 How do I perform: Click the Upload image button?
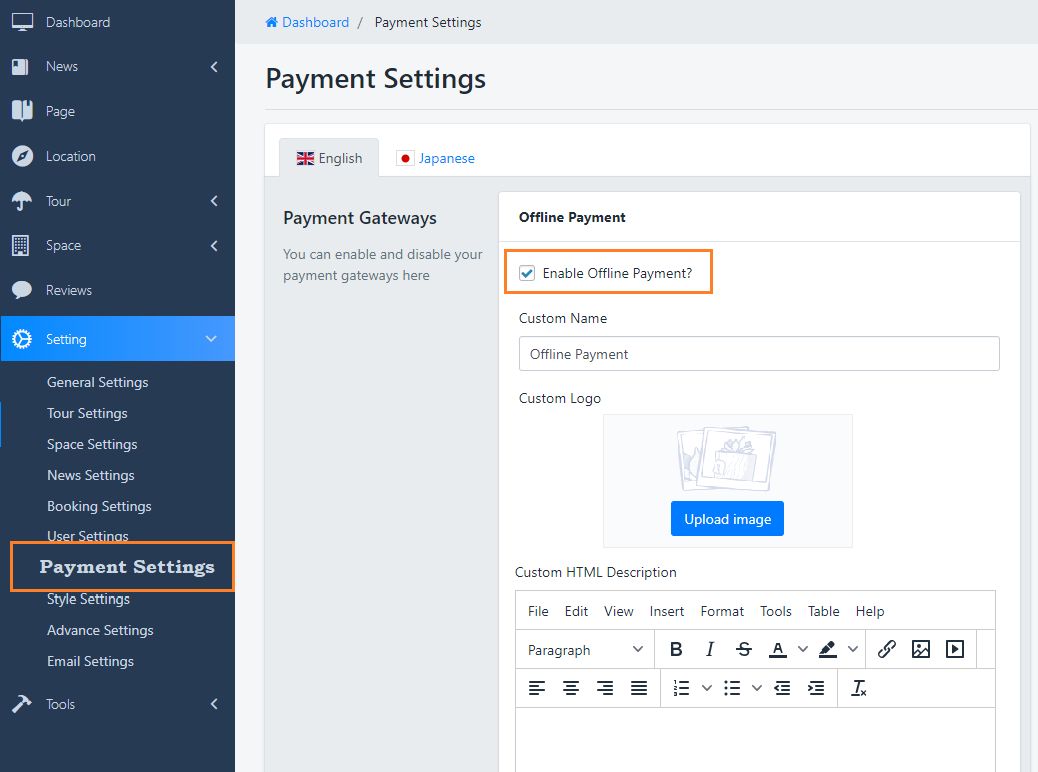727,519
